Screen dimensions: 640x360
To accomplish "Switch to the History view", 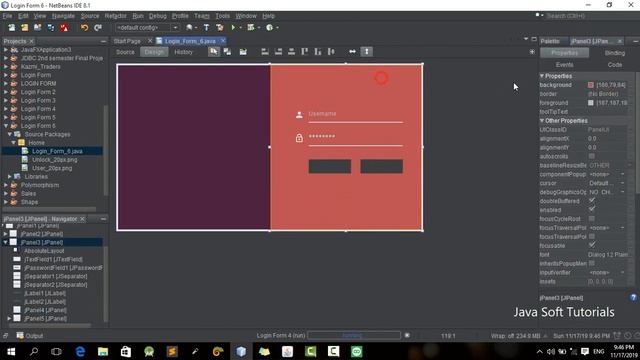I will [183, 52].
